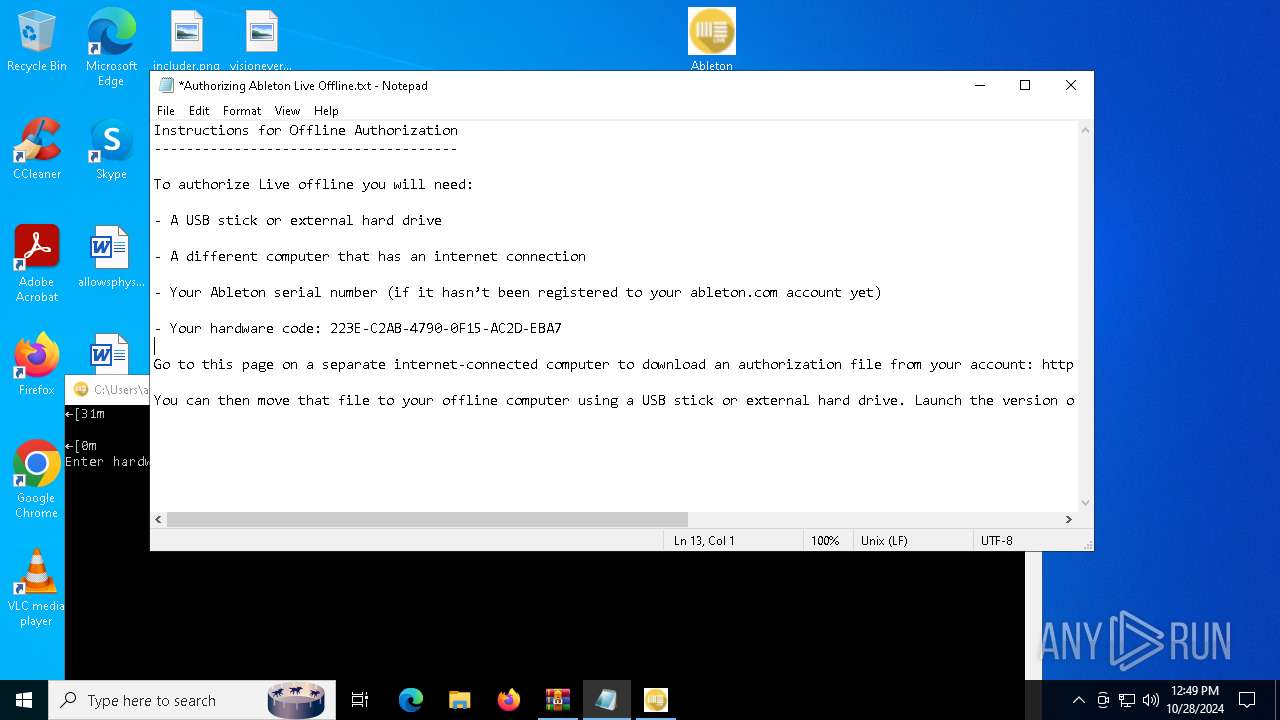Click the 100% zoom status entry
1280x720 pixels.
tap(825, 541)
